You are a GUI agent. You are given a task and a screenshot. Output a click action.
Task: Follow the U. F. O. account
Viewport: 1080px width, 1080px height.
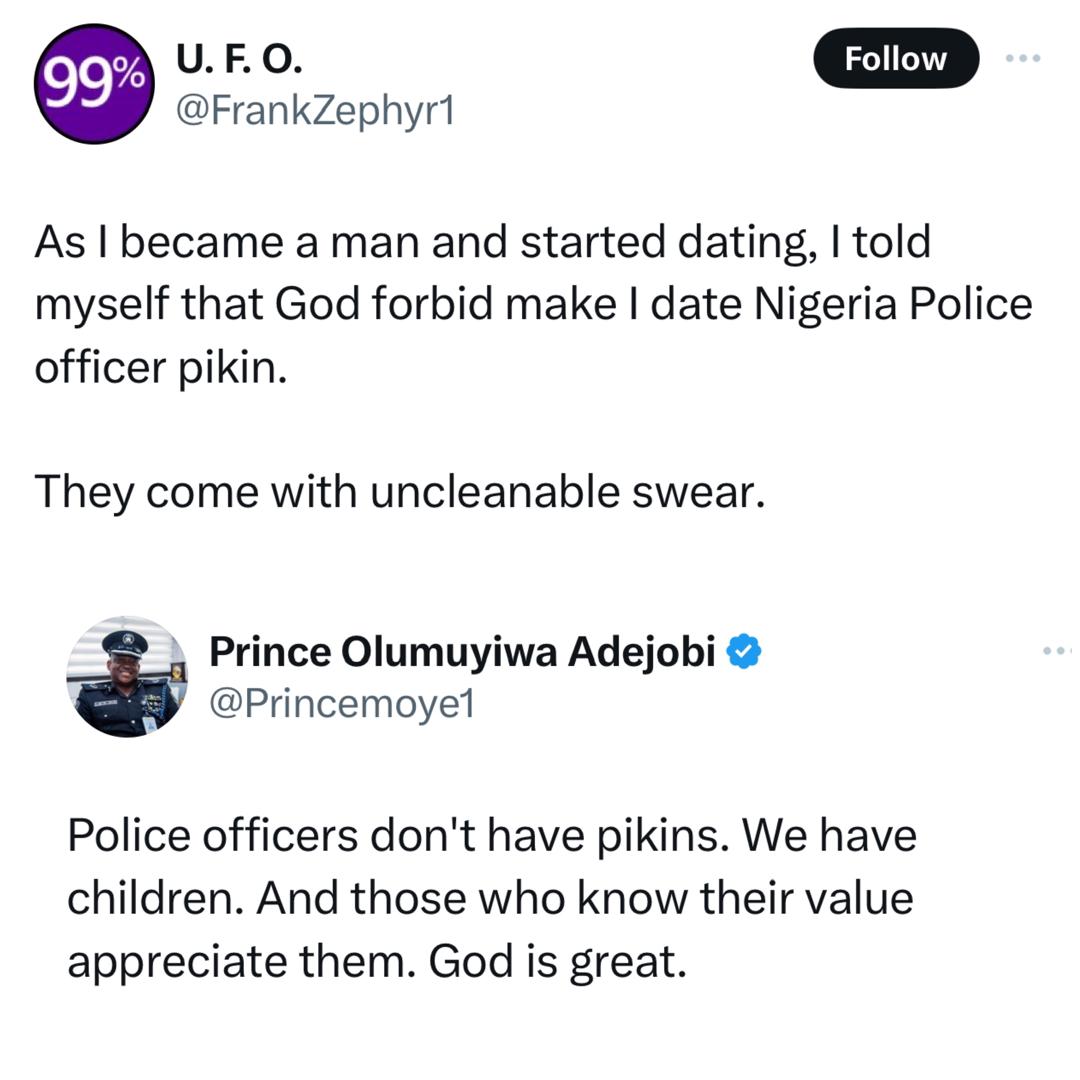895,58
